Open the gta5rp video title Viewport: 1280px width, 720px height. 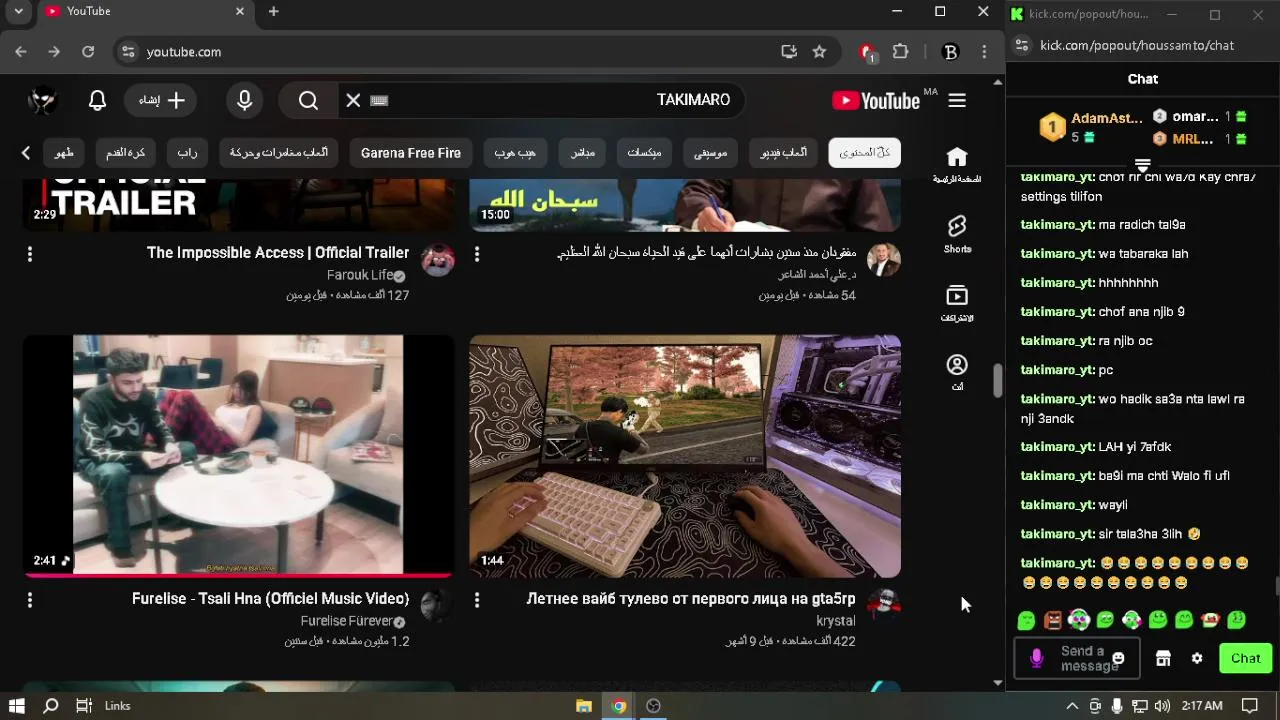click(691, 599)
